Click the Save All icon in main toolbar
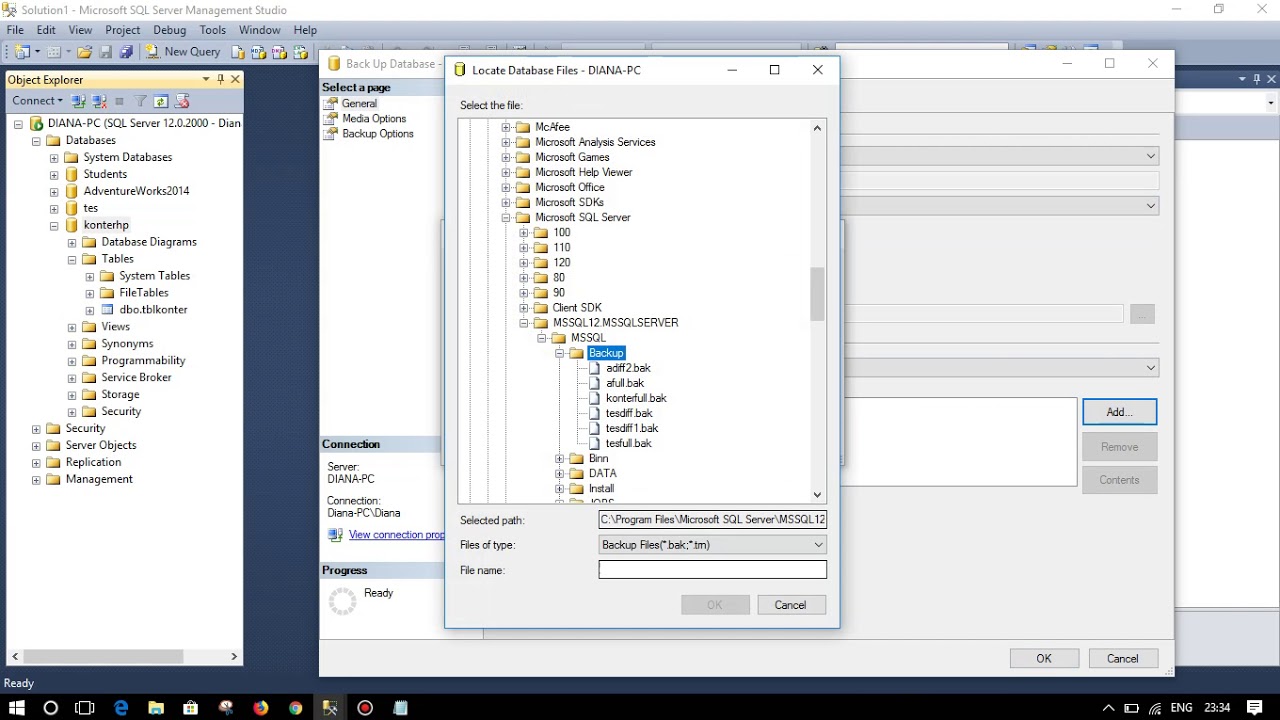This screenshot has width=1280, height=720. tap(126, 52)
